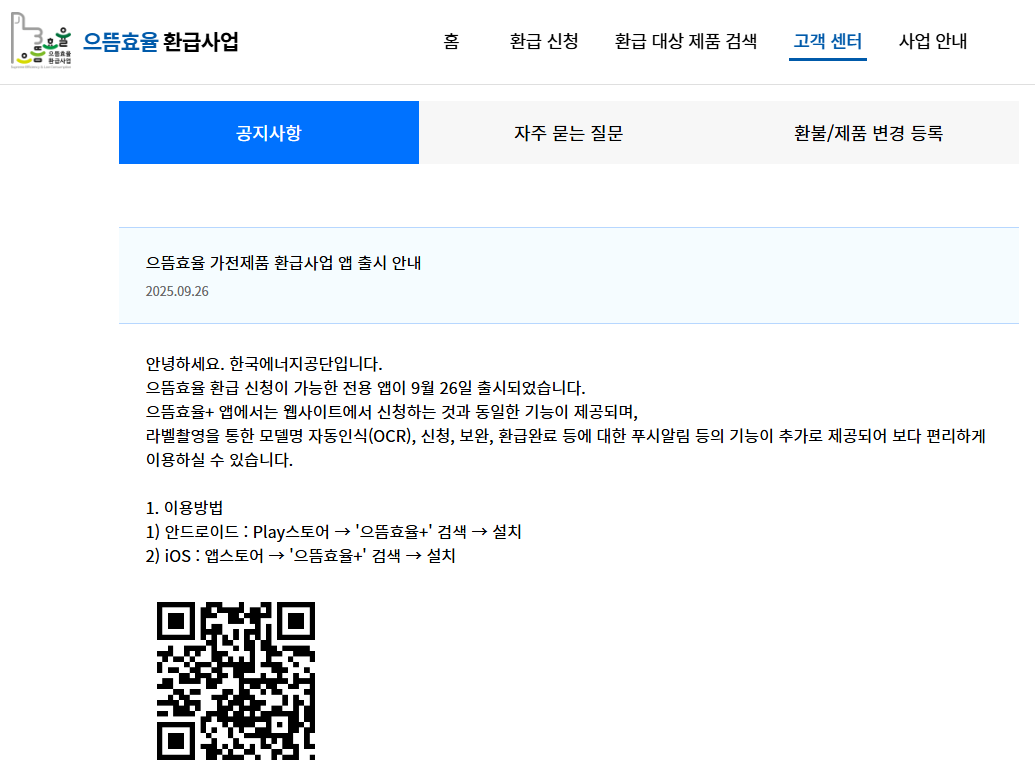The height and width of the screenshot is (771, 1035).
Task: Click the line mentioning 모델명 자동인식(OCR)
Action: (565, 436)
